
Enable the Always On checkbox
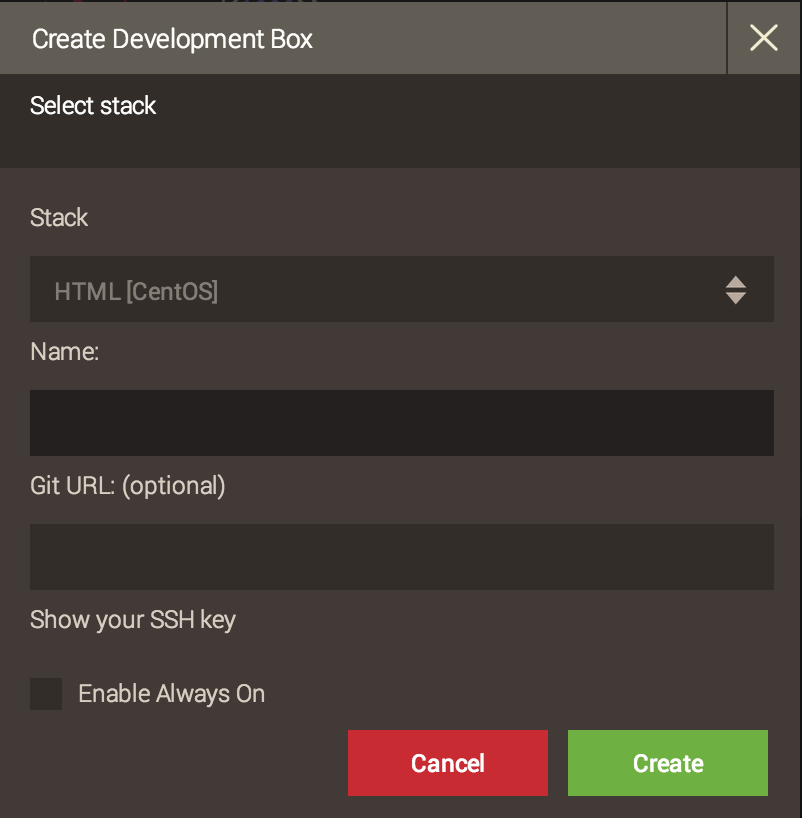coord(46,694)
